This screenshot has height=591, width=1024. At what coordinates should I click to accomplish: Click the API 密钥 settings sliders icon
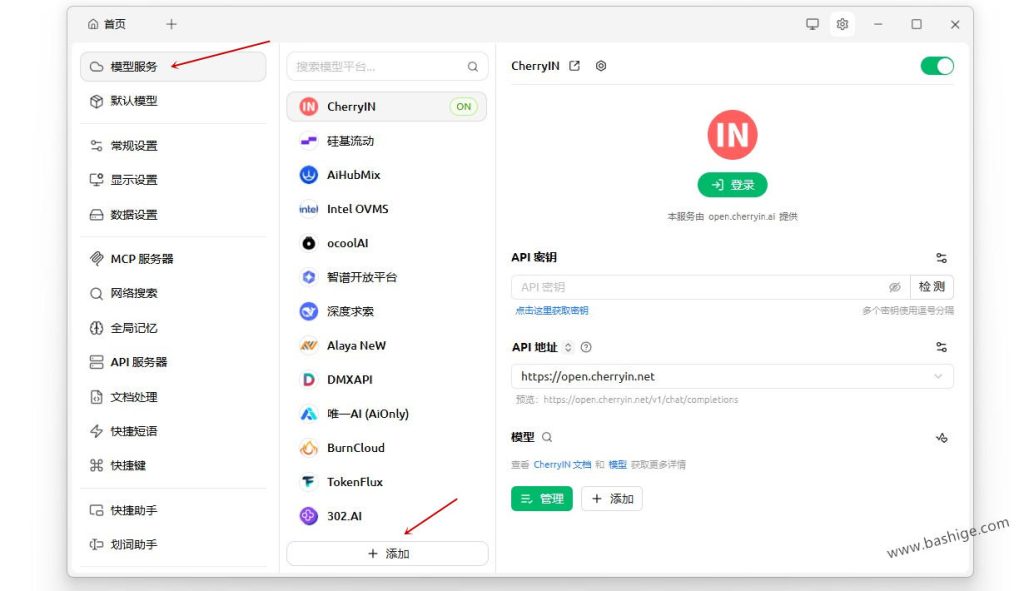click(941, 258)
